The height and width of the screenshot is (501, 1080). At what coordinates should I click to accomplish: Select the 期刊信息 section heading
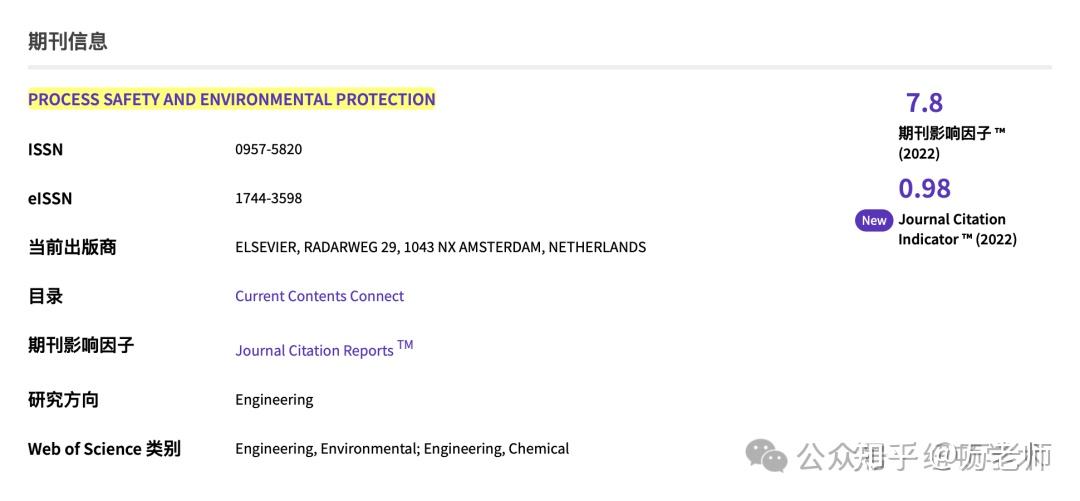click(67, 41)
